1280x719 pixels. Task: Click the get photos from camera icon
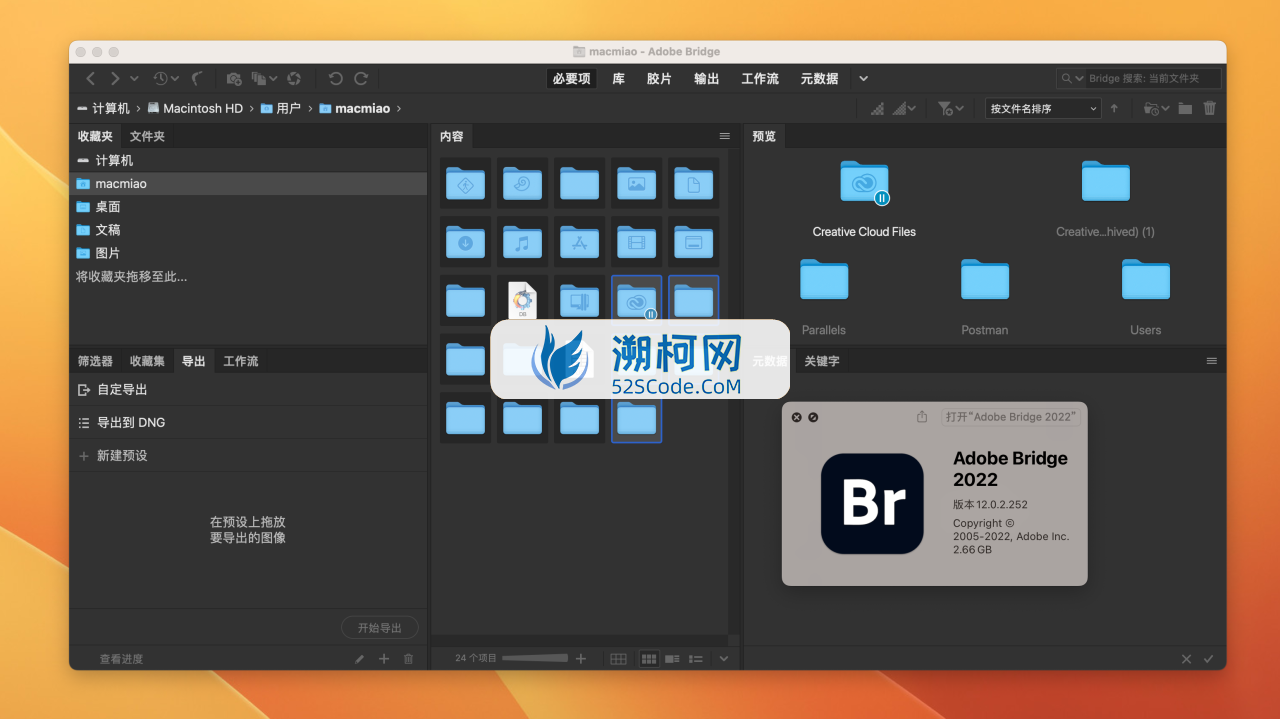pyautogui.click(x=234, y=78)
